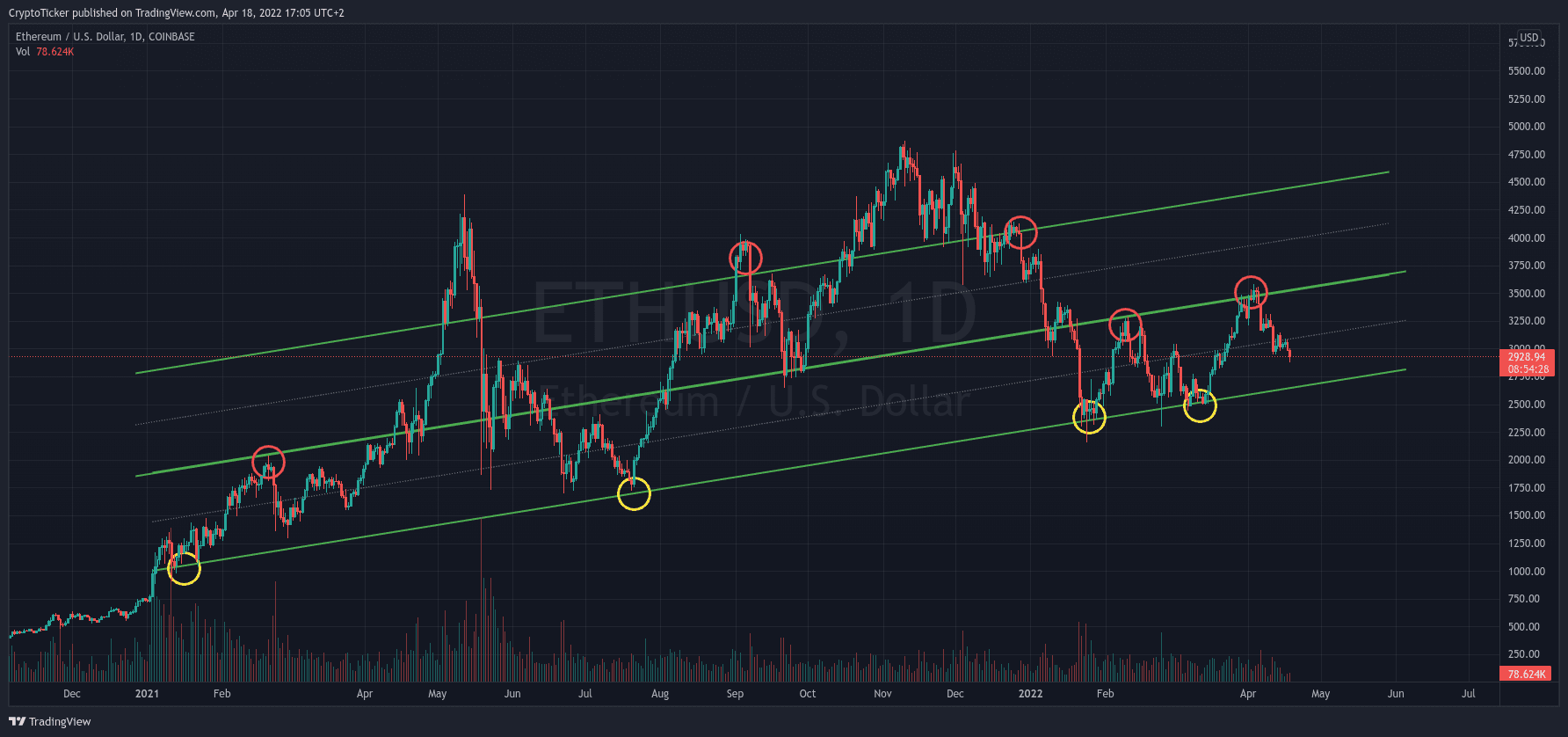The image size is (1568, 737).
Task: Select the yellow circle at the July 2021 low
Action: [x=634, y=493]
